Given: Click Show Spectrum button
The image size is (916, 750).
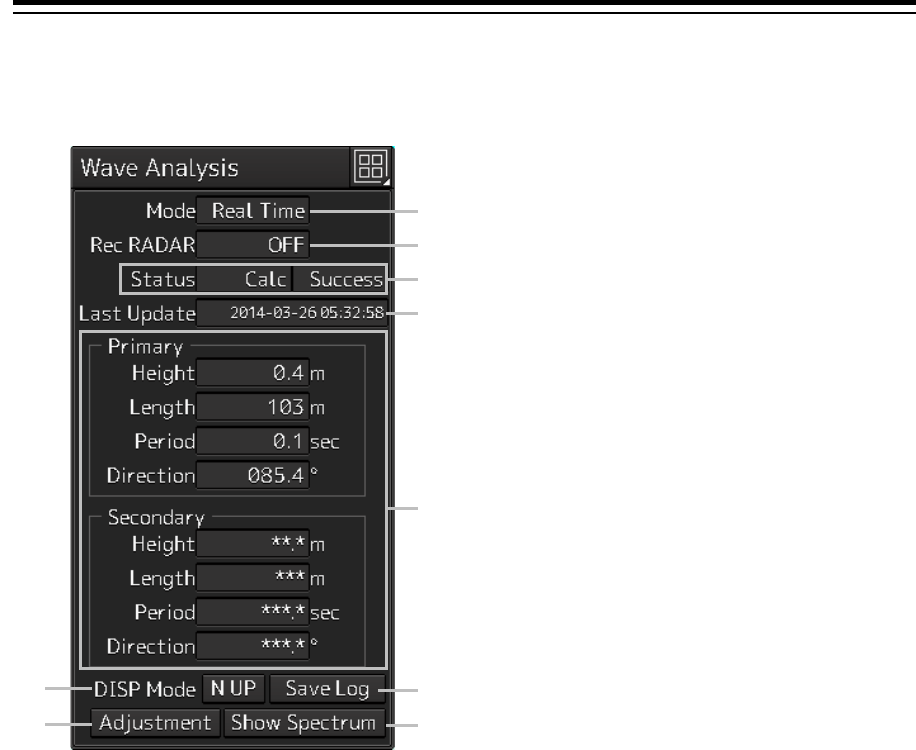Looking at the screenshot, I should [304, 723].
